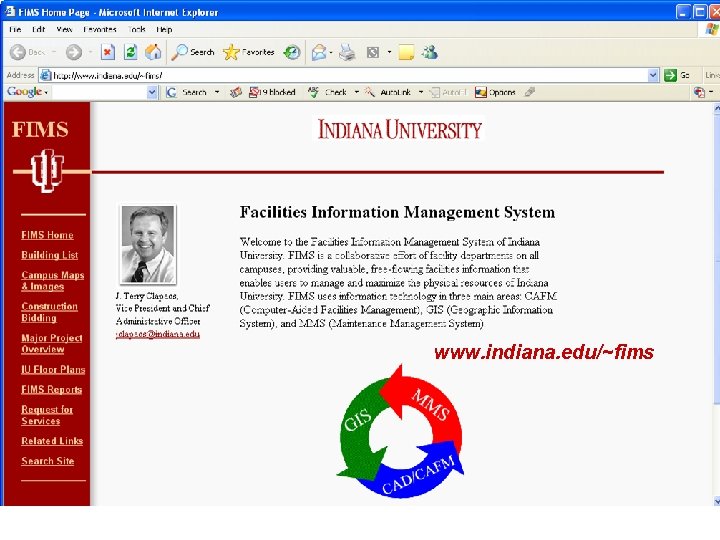Click the Forward navigation arrow

73,52
